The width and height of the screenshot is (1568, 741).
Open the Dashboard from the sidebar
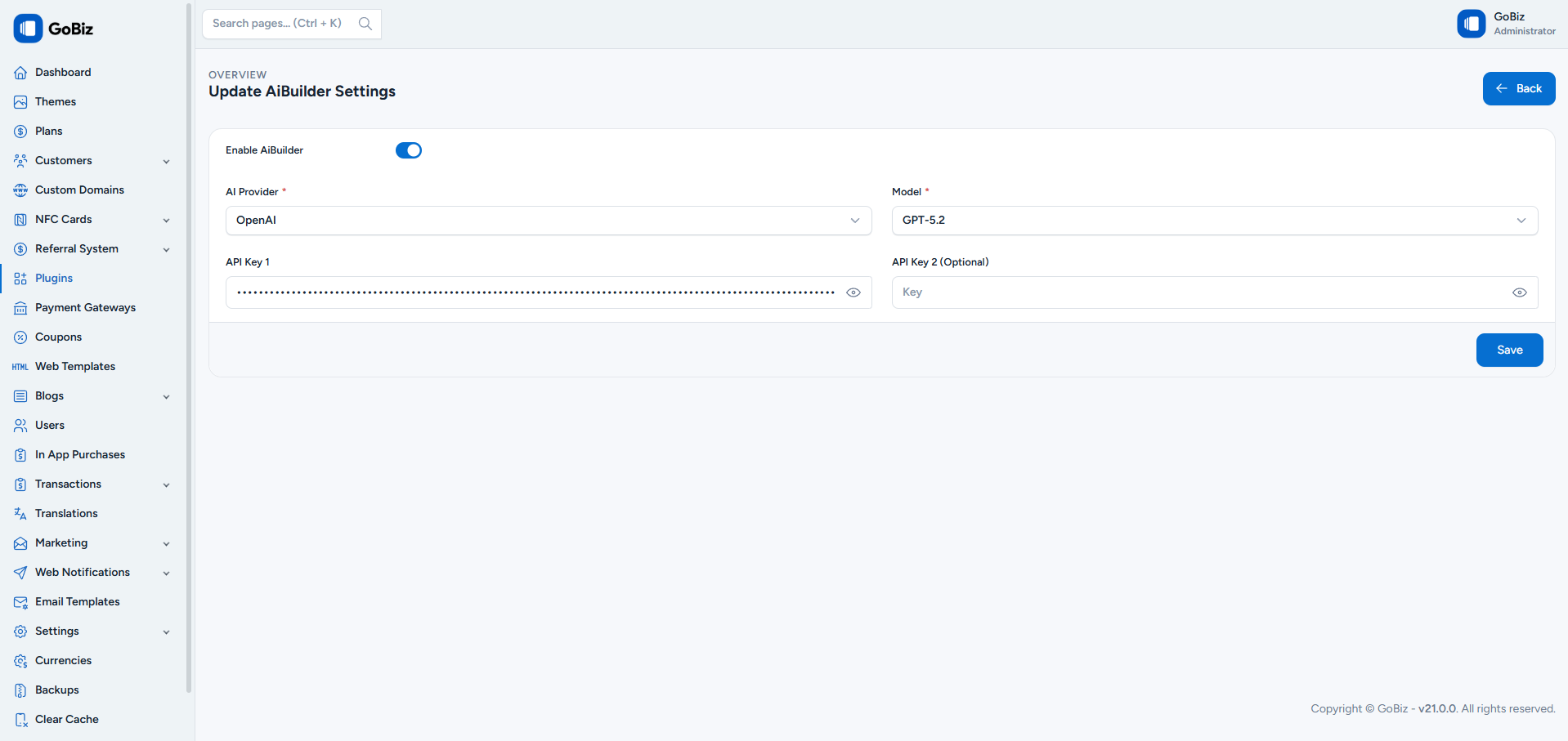click(x=20, y=72)
